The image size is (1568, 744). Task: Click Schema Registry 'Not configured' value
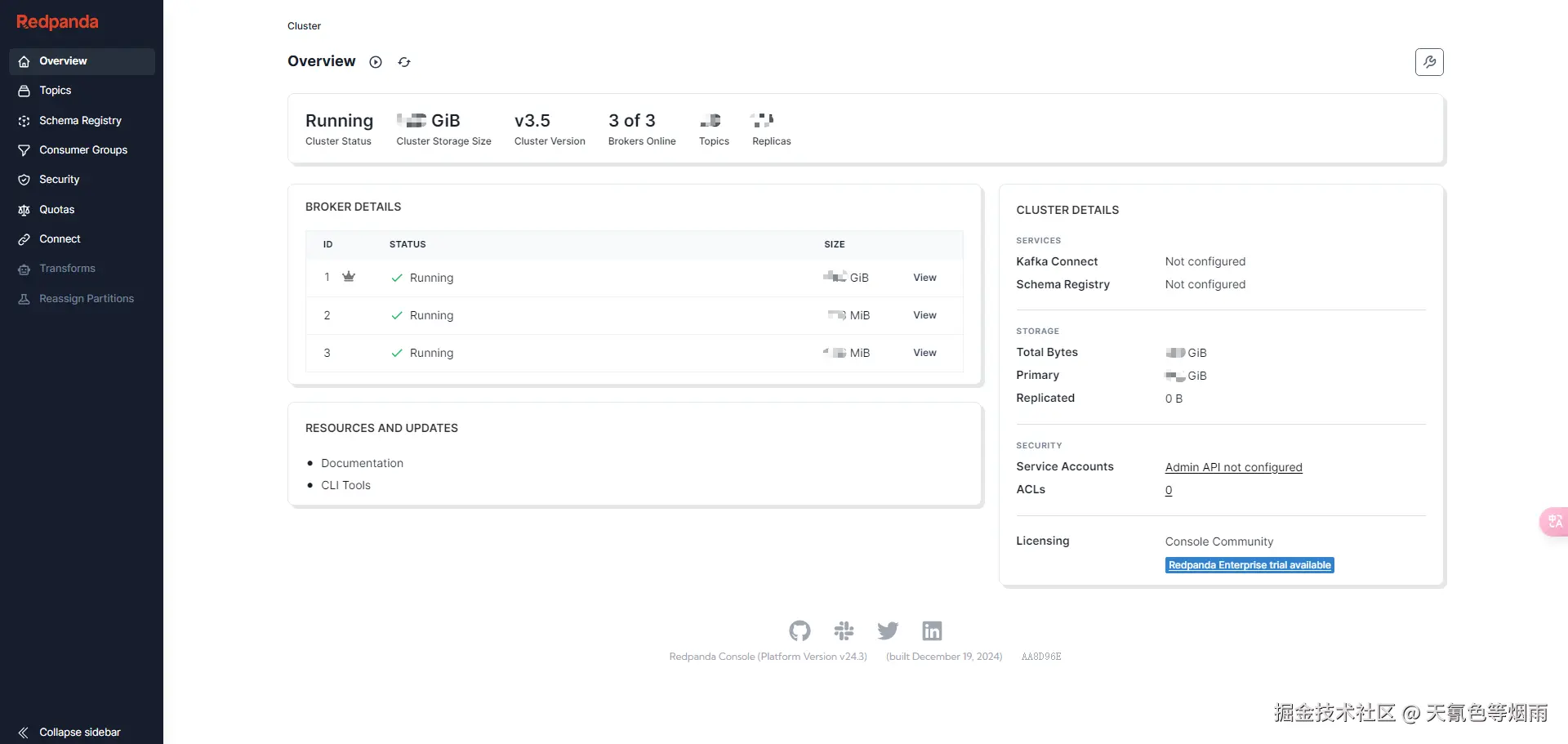pos(1205,284)
